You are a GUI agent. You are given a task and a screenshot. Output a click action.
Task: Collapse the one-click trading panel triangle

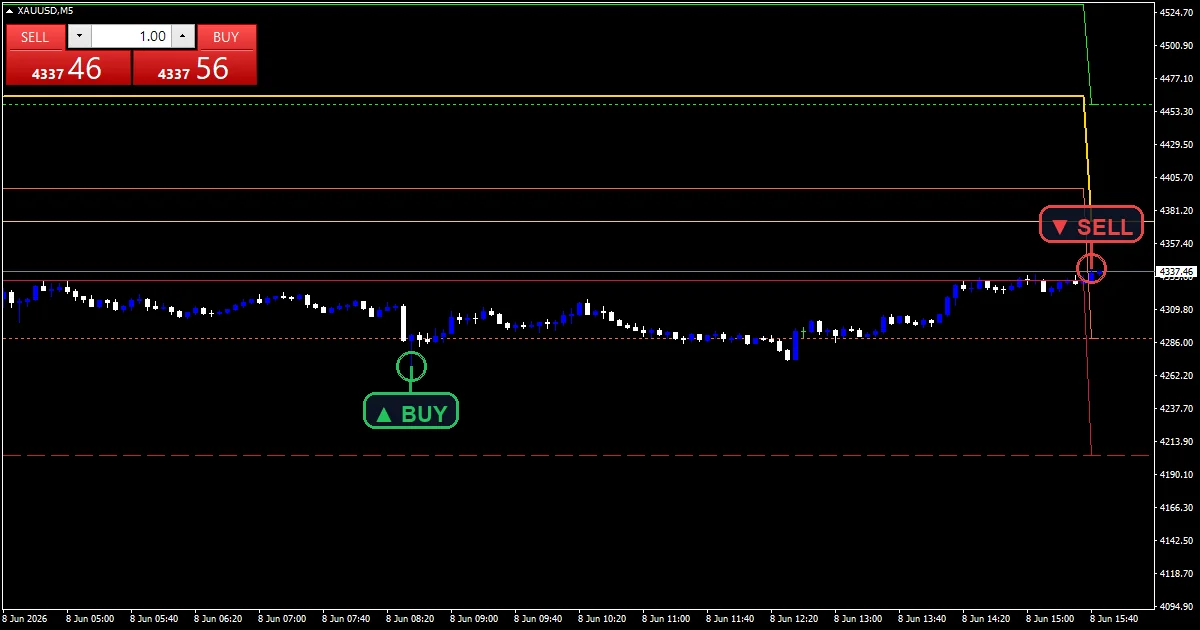point(10,10)
